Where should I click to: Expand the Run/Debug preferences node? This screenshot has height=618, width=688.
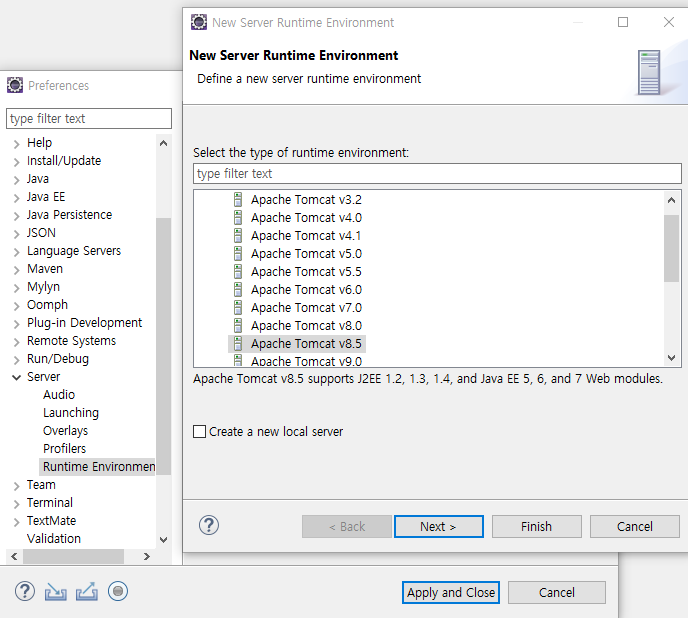pyautogui.click(x=17, y=359)
